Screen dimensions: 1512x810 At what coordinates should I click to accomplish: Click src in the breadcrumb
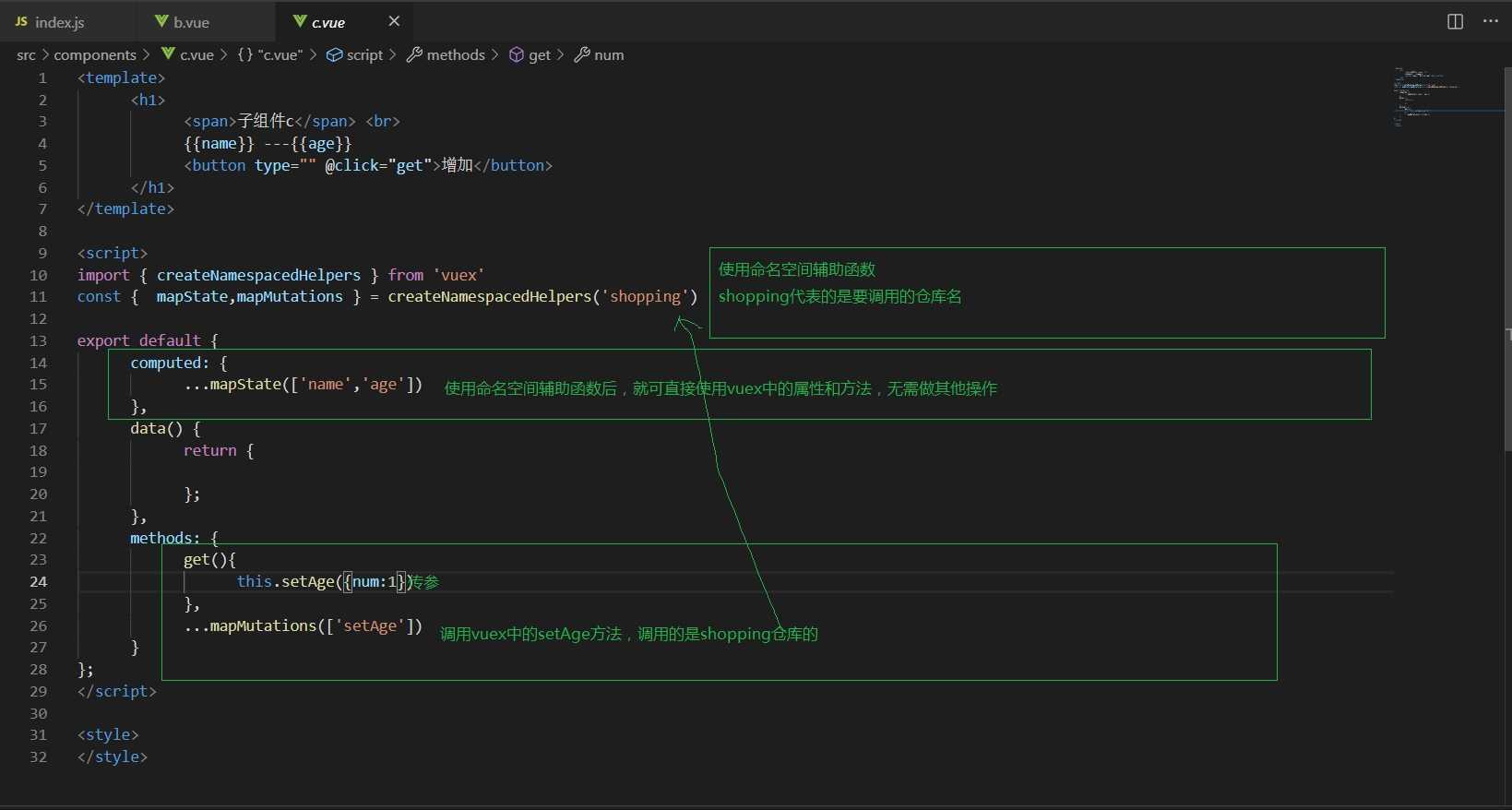pos(26,55)
